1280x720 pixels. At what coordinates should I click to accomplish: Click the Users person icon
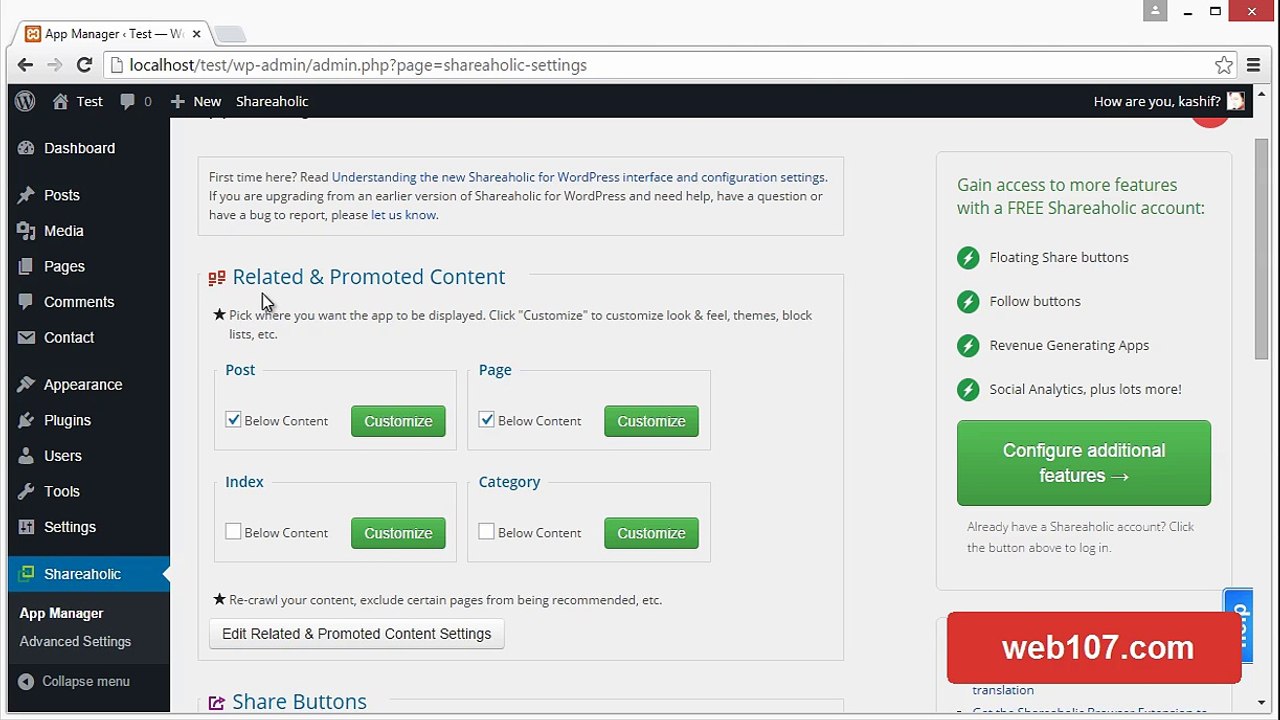[26, 456]
